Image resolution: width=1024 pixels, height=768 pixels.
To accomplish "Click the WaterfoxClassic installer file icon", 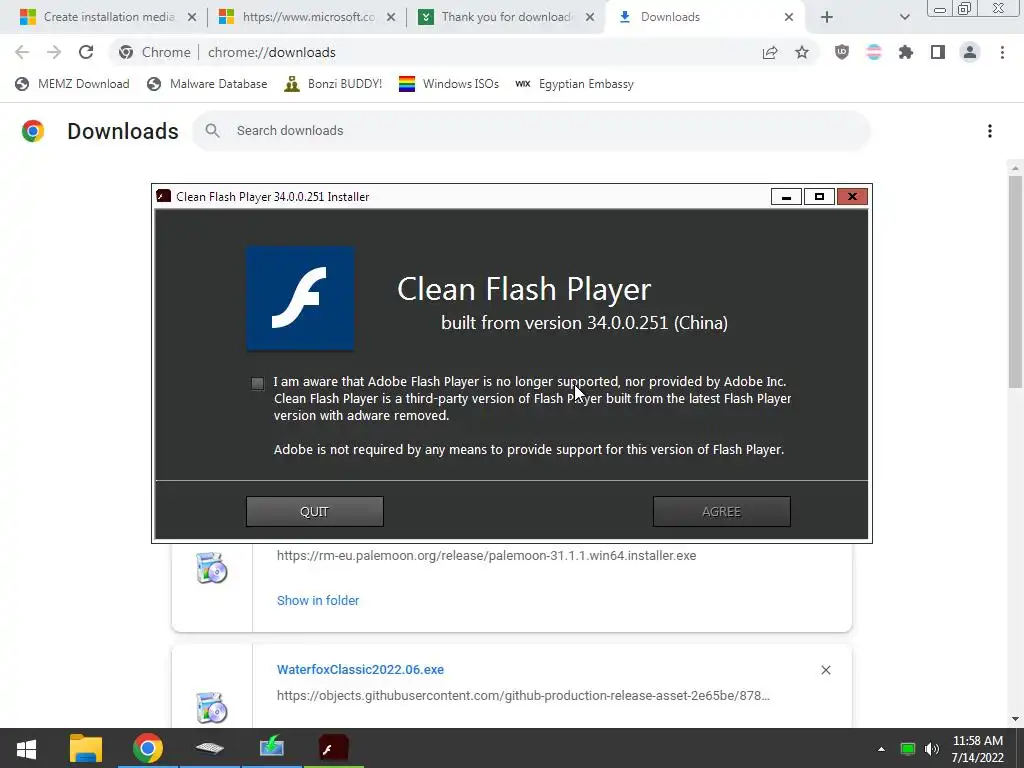I will pyautogui.click(x=212, y=707).
